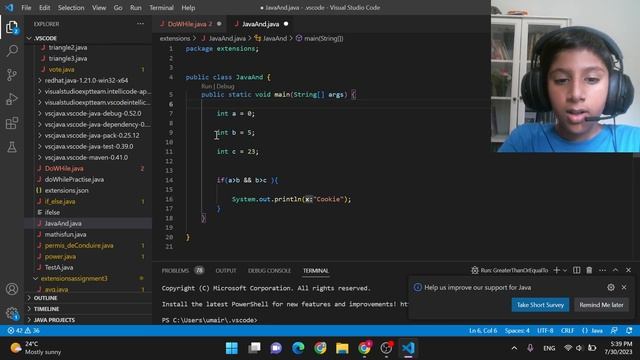Open errors and warnings in status bar
This screenshot has width=640, height=360.
(24, 331)
